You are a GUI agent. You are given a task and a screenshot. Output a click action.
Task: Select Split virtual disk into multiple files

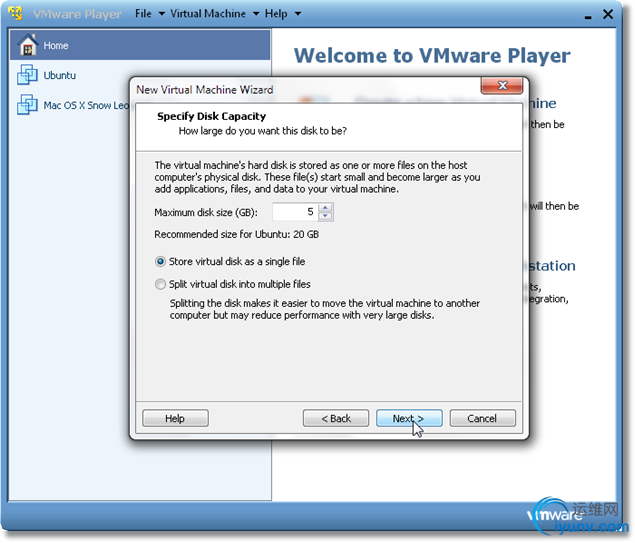point(160,284)
